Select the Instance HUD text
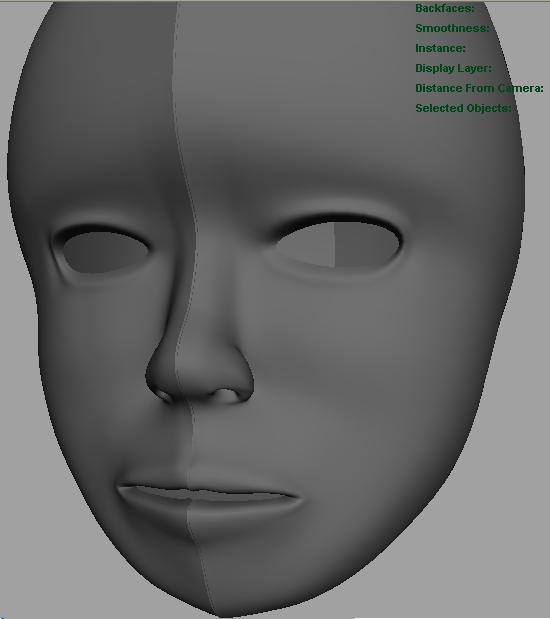 coord(440,48)
